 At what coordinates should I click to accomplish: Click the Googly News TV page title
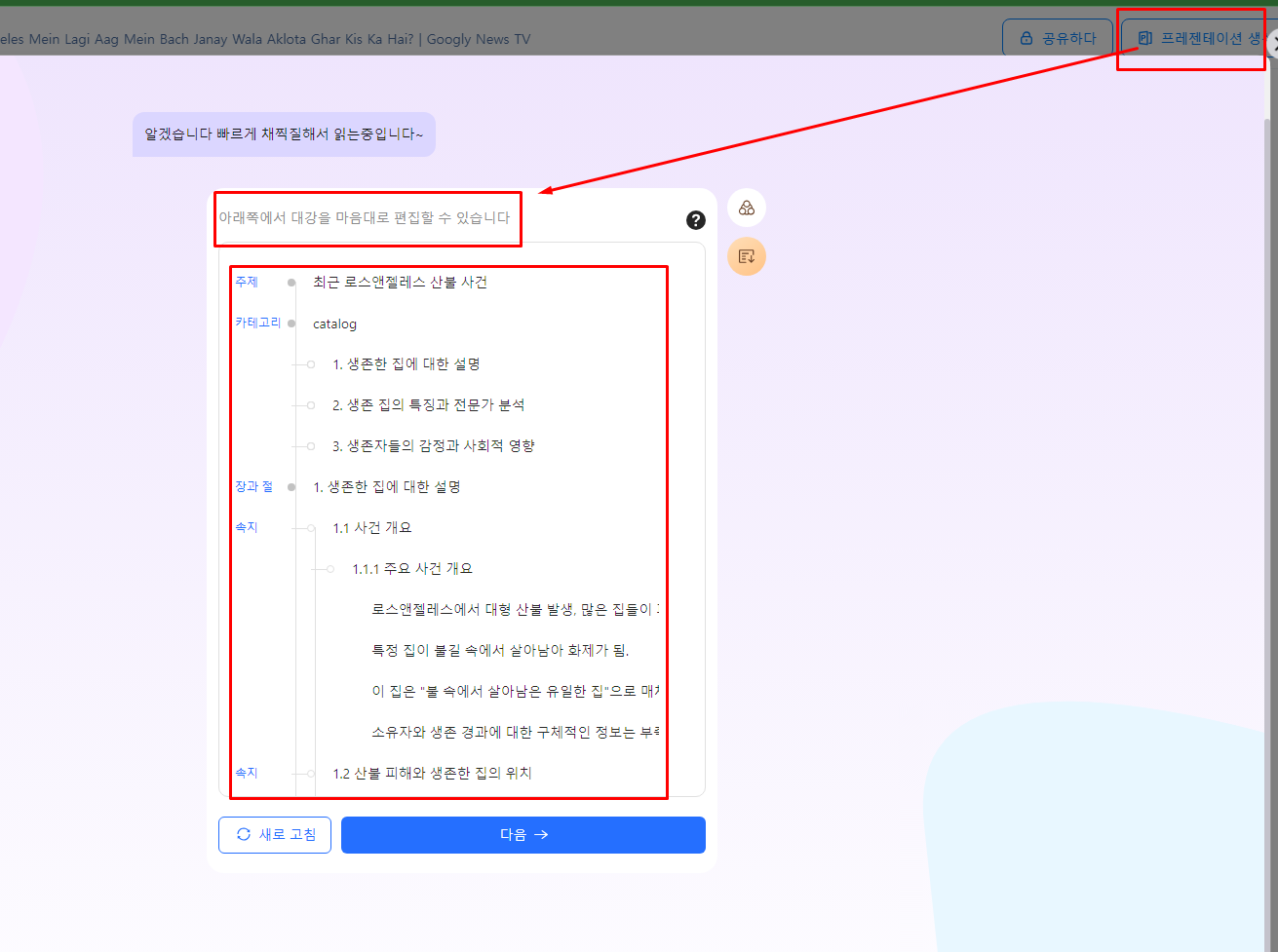(x=265, y=40)
